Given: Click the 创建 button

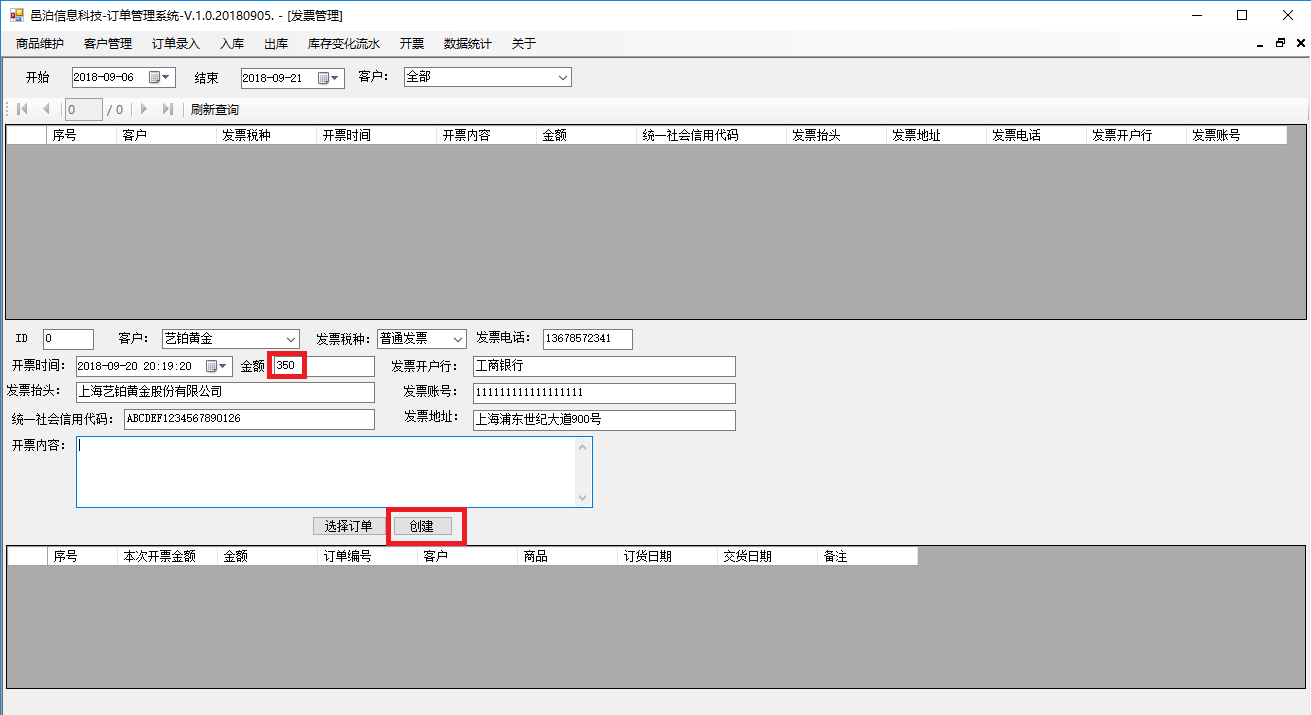Looking at the screenshot, I should click(x=422, y=526).
